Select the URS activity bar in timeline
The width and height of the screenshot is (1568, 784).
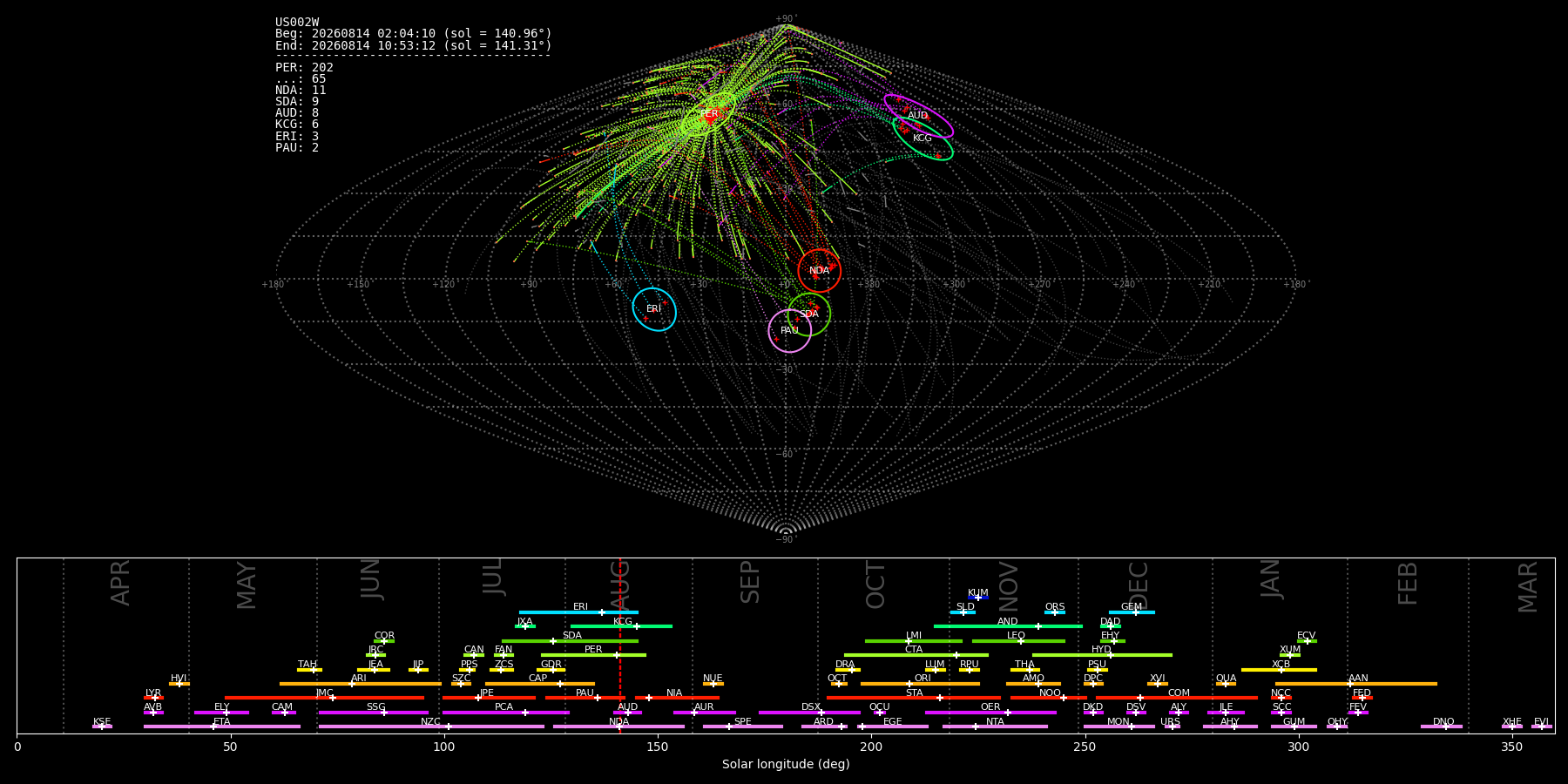click(x=1172, y=727)
